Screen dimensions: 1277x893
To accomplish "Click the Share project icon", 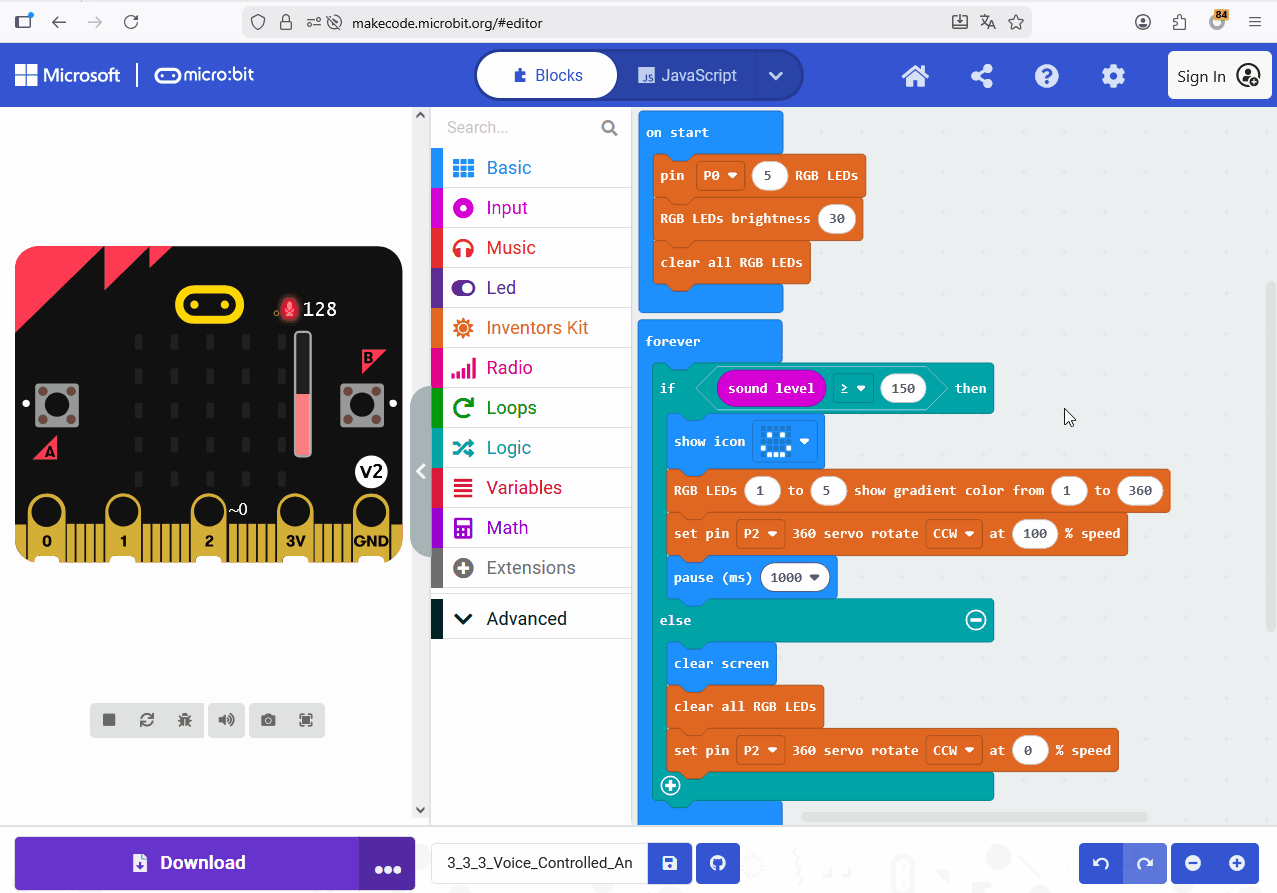I will click(x=981, y=76).
